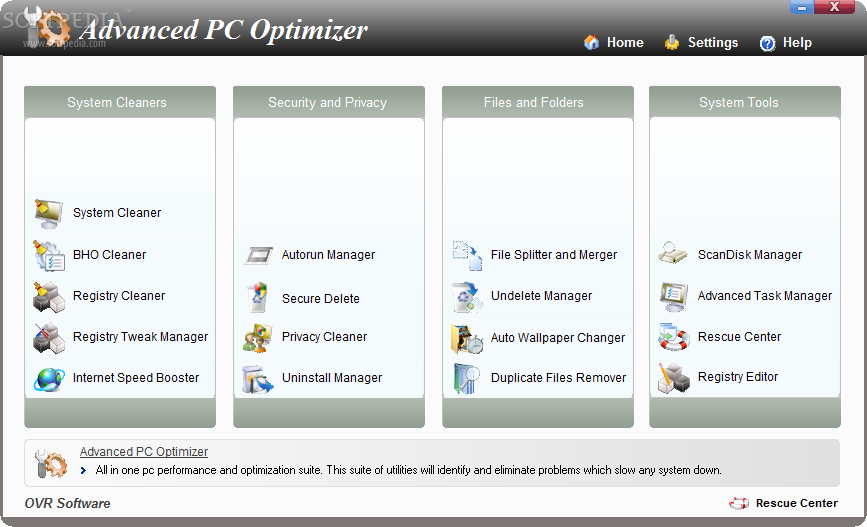Image resolution: width=867 pixels, height=527 pixels.
Task: Select Secure Delete
Action: point(321,299)
